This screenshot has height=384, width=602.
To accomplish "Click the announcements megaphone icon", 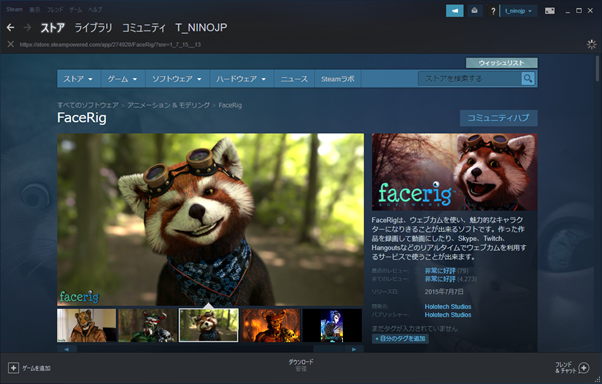I will 455,11.
